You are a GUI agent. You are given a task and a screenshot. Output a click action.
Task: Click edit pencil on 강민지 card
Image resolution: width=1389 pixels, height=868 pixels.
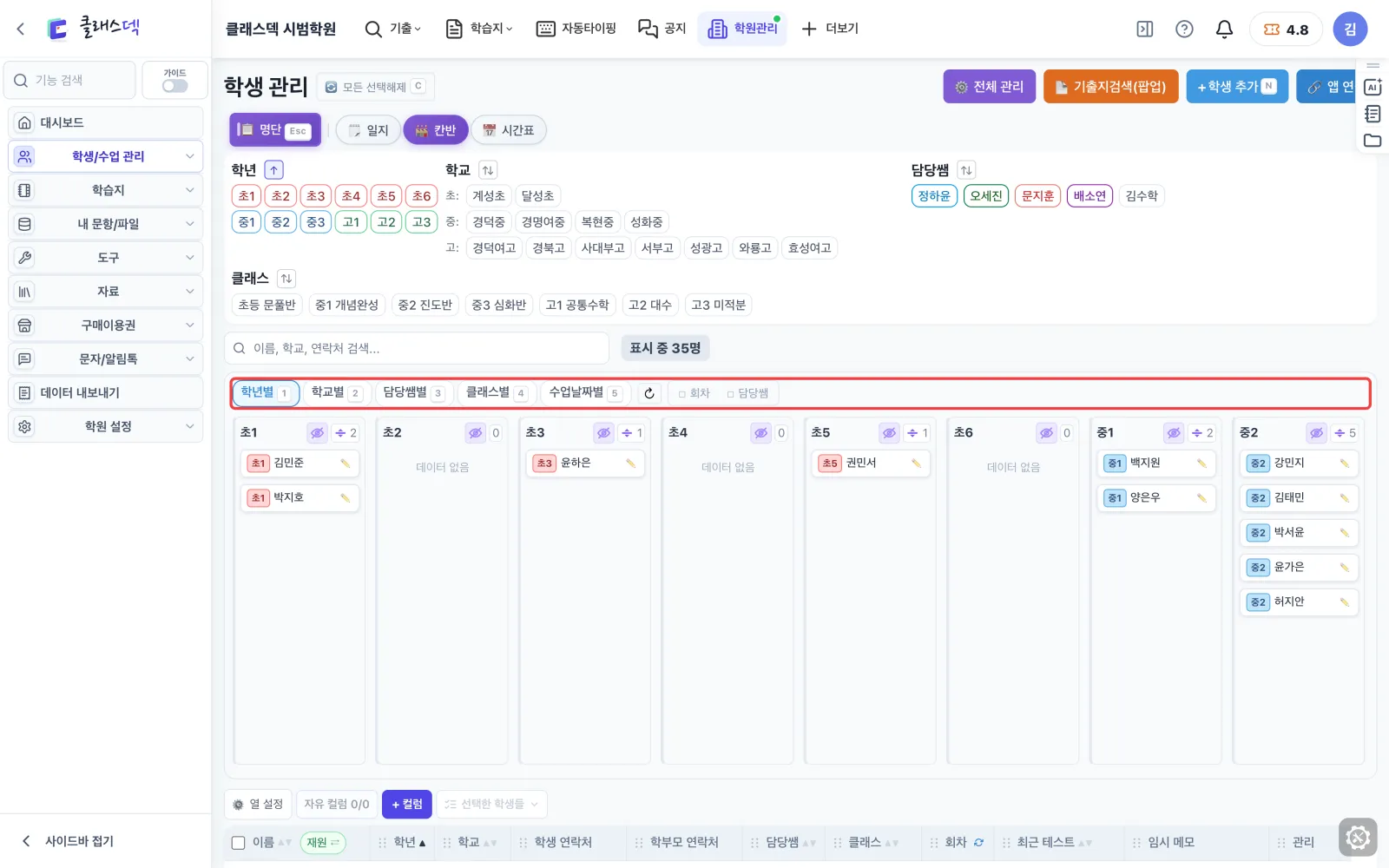click(1344, 464)
